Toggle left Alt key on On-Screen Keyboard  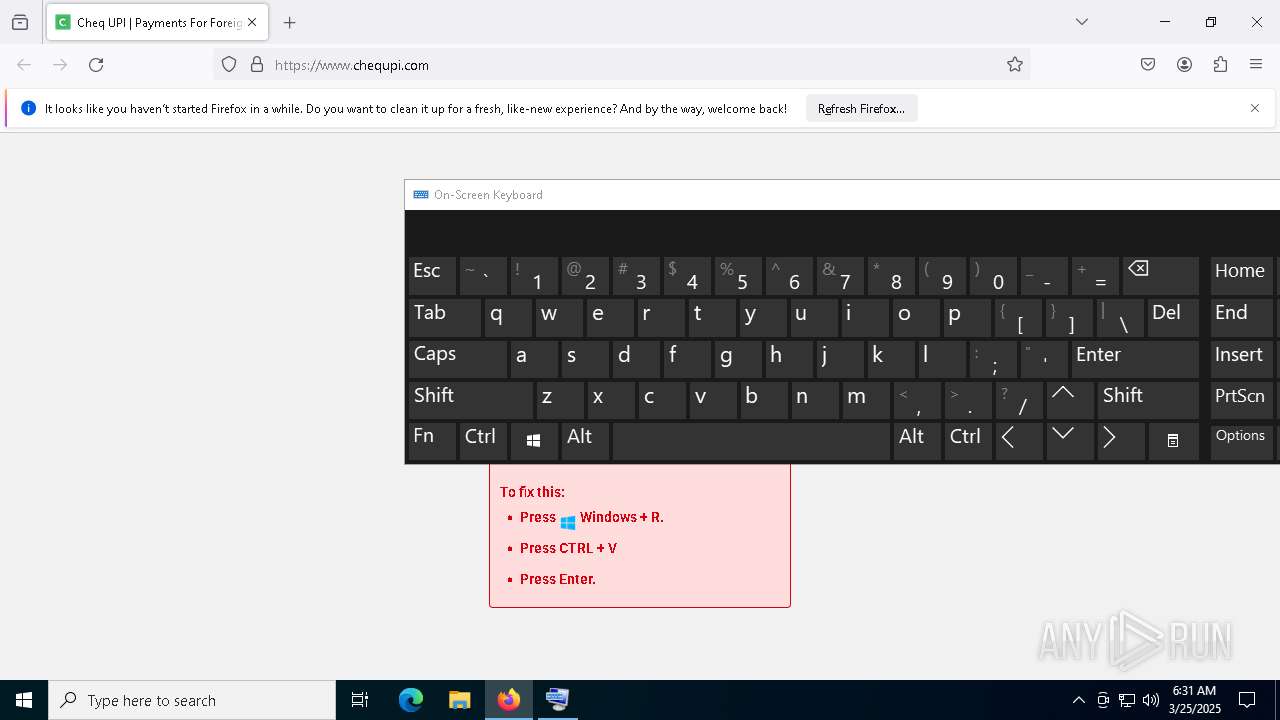point(585,441)
